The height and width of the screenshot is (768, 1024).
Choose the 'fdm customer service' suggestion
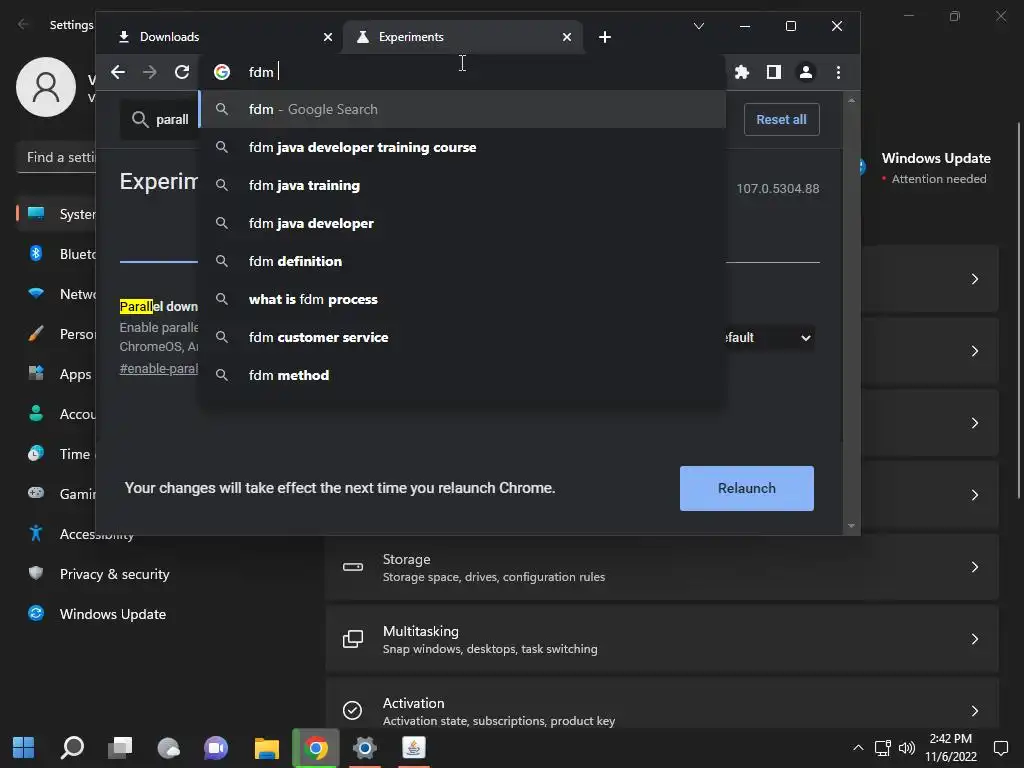click(x=462, y=337)
